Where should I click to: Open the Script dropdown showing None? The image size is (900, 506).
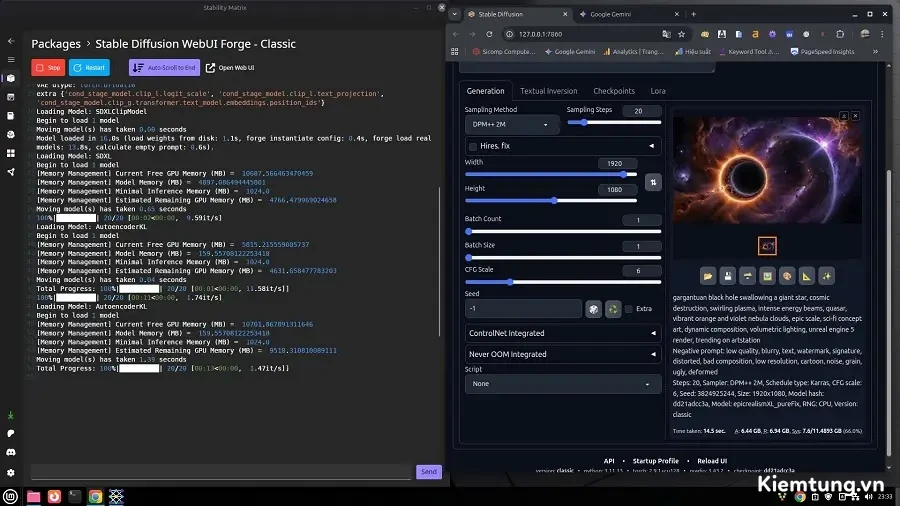tap(562, 384)
